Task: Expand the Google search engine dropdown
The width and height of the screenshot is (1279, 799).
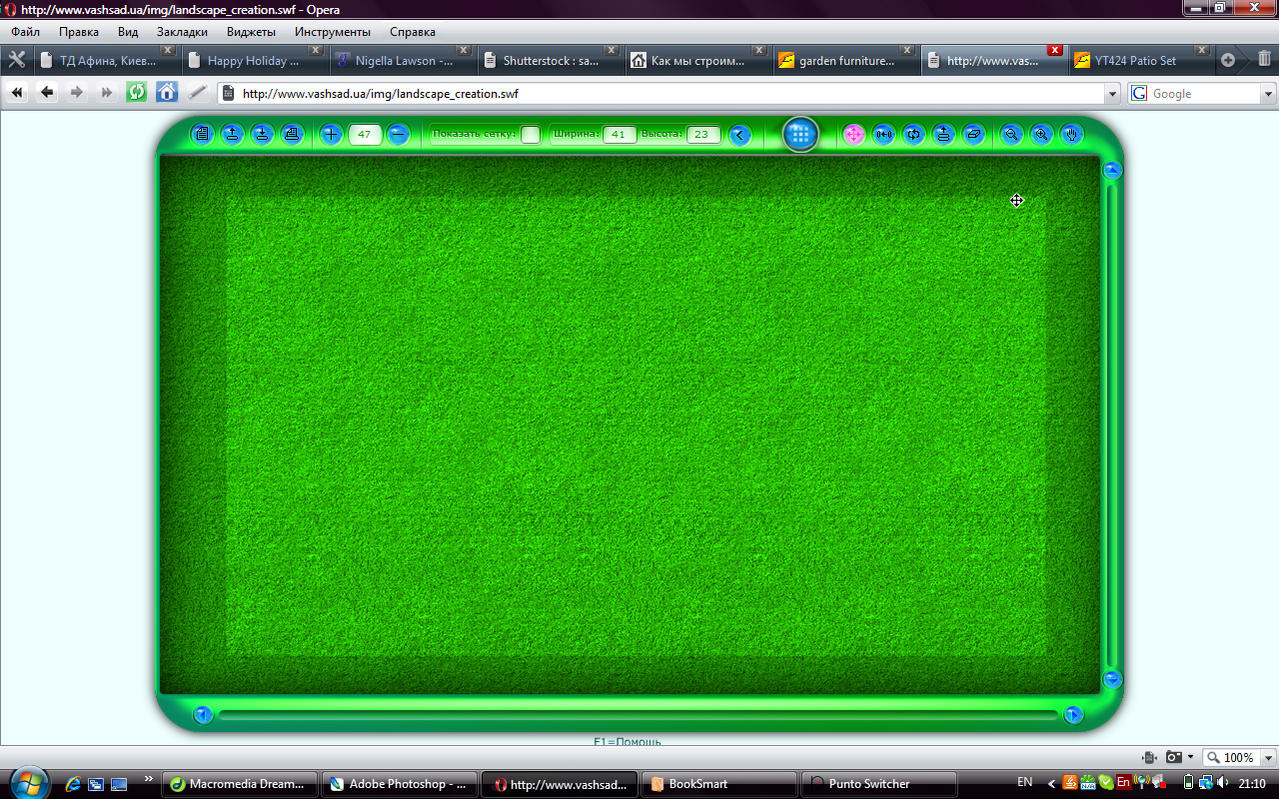Action: 1269,93
